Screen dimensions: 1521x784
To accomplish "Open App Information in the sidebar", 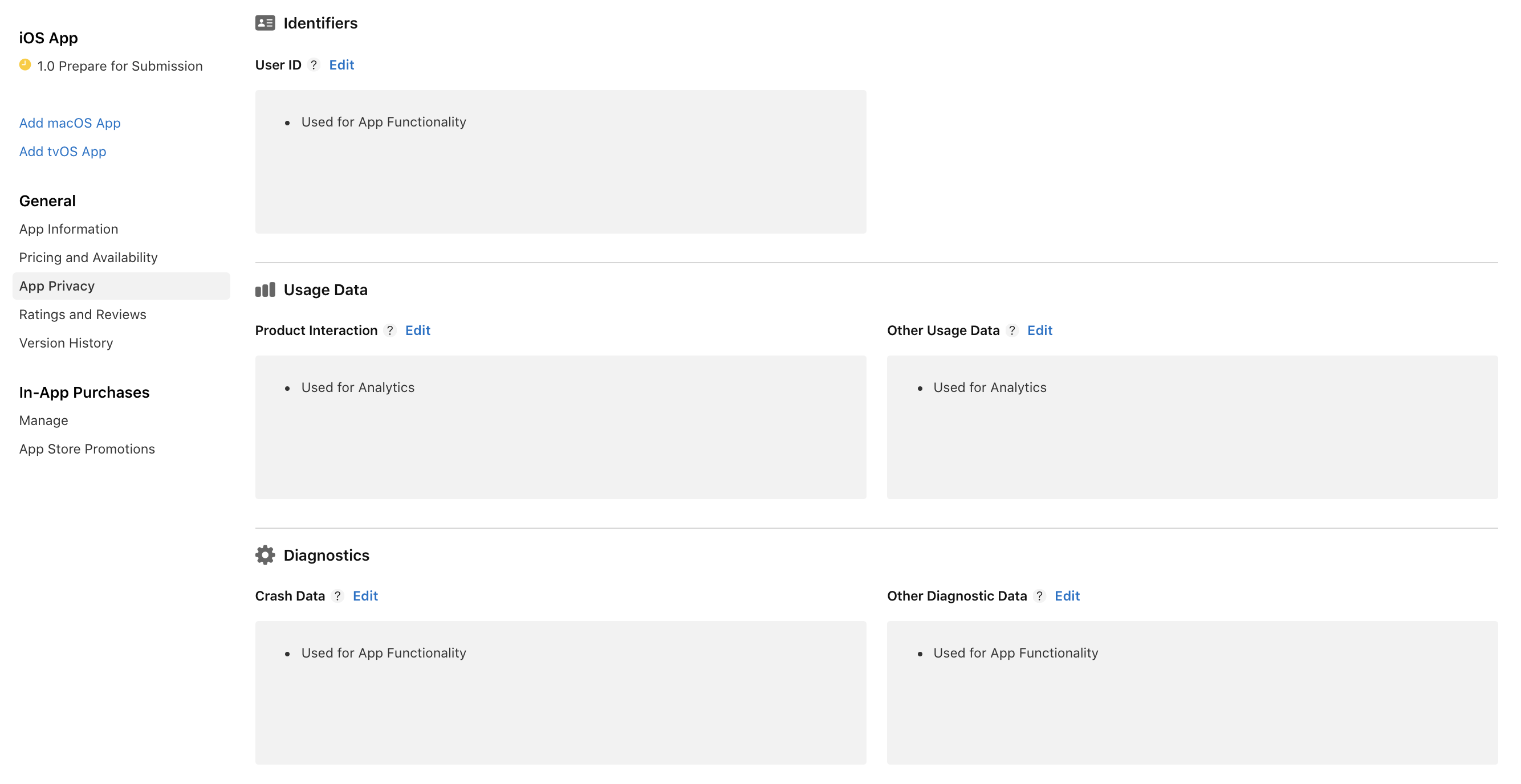I will click(x=68, y=229).
